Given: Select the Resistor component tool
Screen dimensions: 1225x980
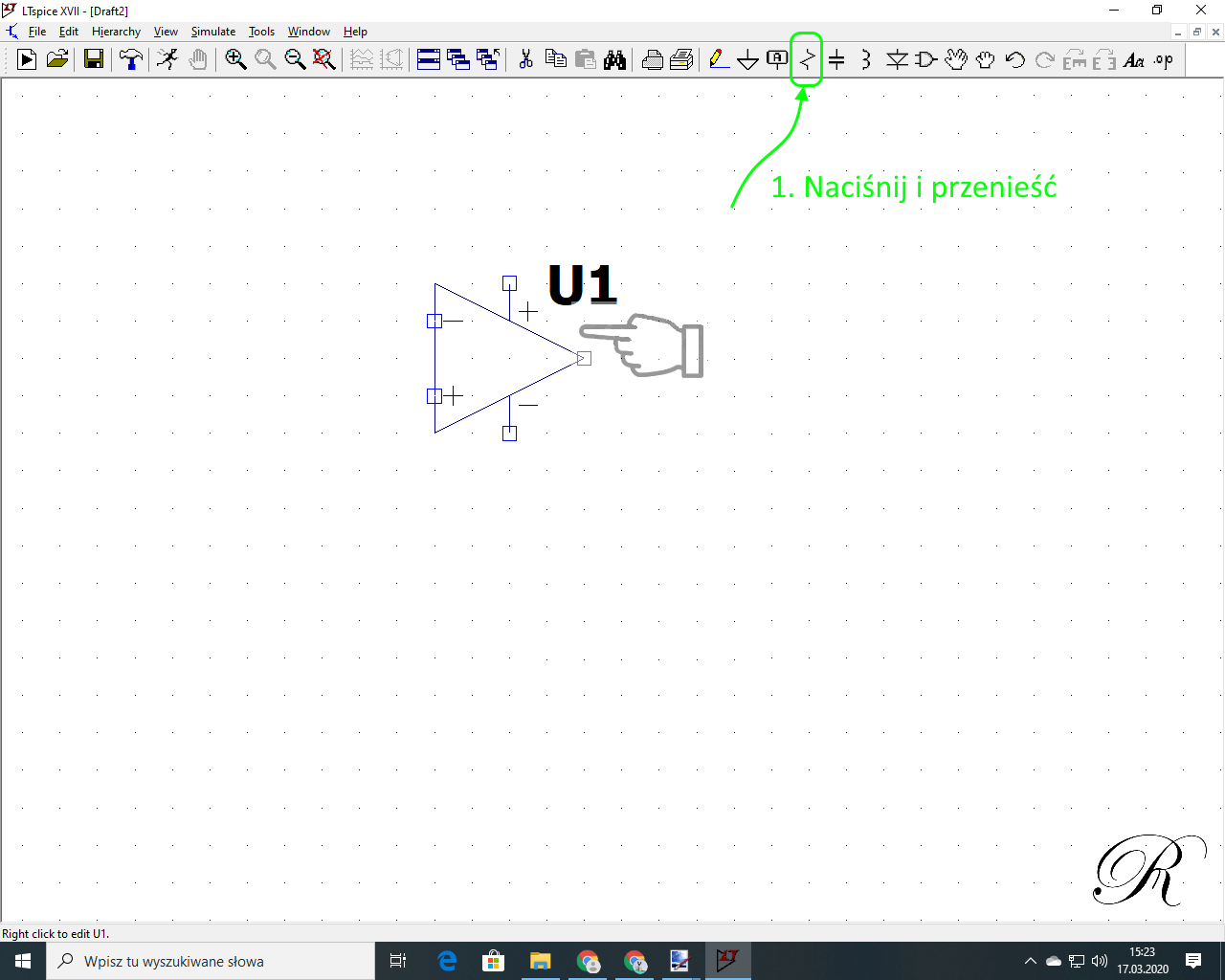Looking at the screenshot, I should 808,60.
